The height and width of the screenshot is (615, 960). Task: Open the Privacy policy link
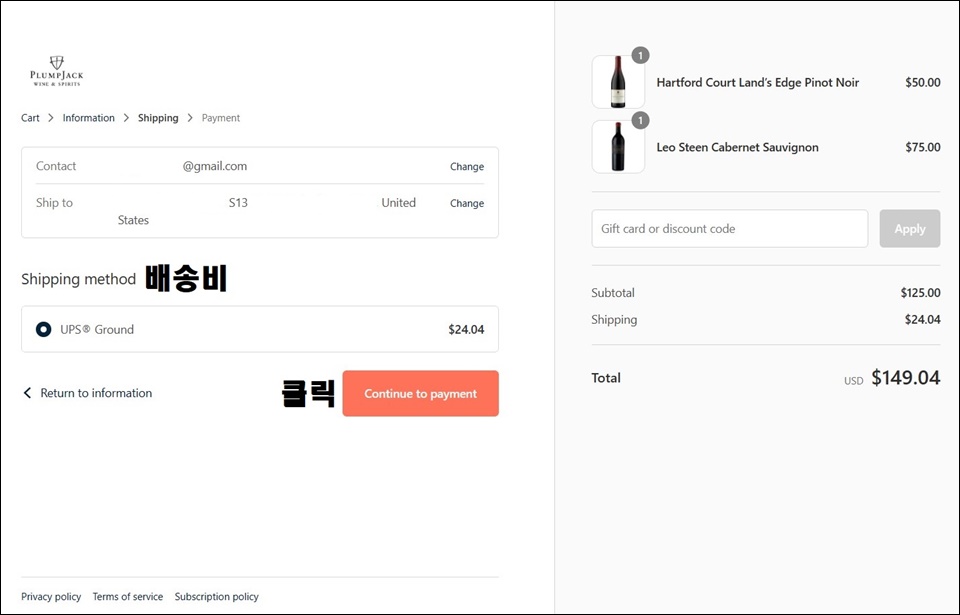[51, 597]
